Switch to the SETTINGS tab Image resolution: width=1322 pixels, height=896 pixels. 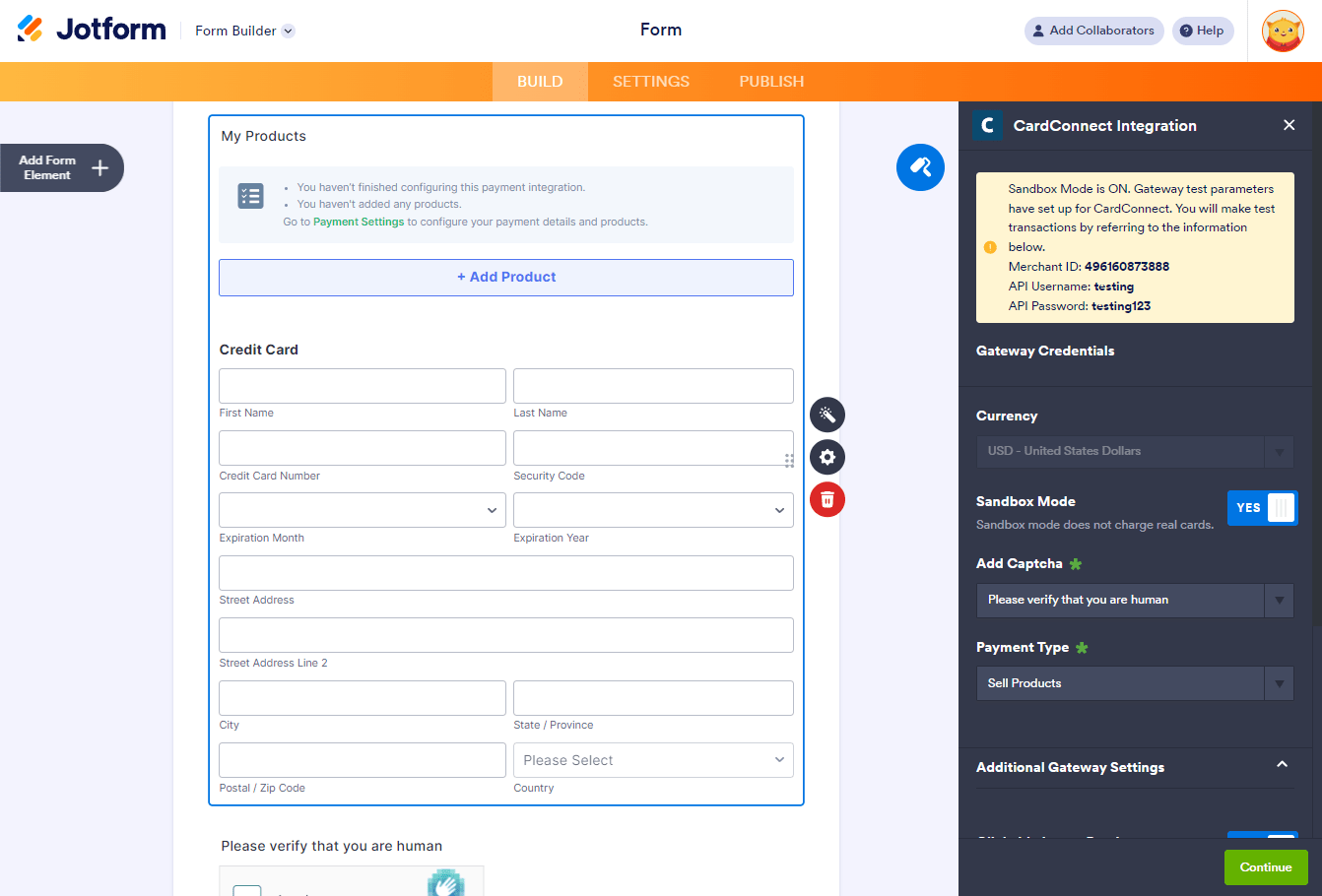coord(651,82)
